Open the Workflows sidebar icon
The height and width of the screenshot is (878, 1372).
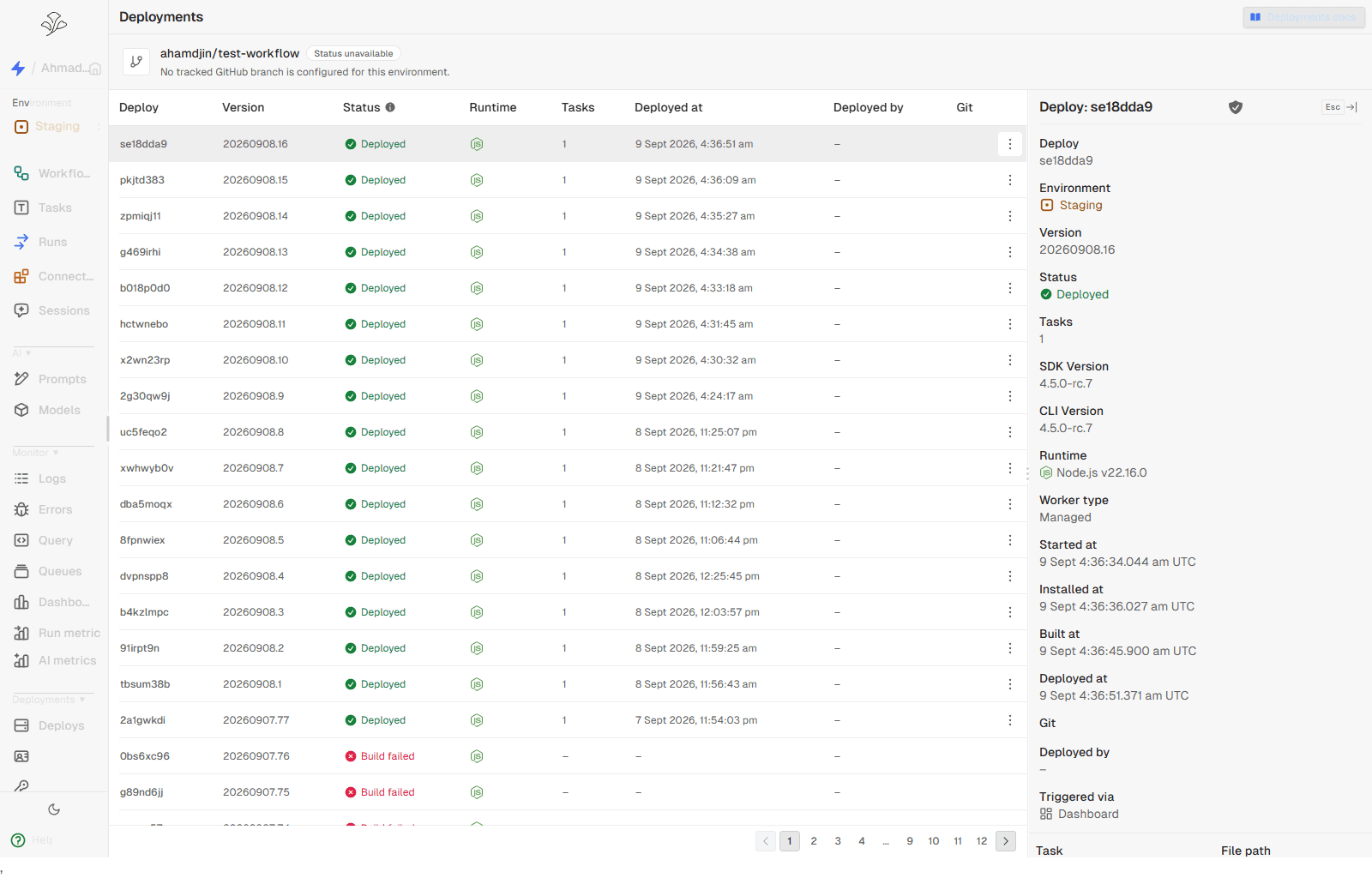pos(21,173)
